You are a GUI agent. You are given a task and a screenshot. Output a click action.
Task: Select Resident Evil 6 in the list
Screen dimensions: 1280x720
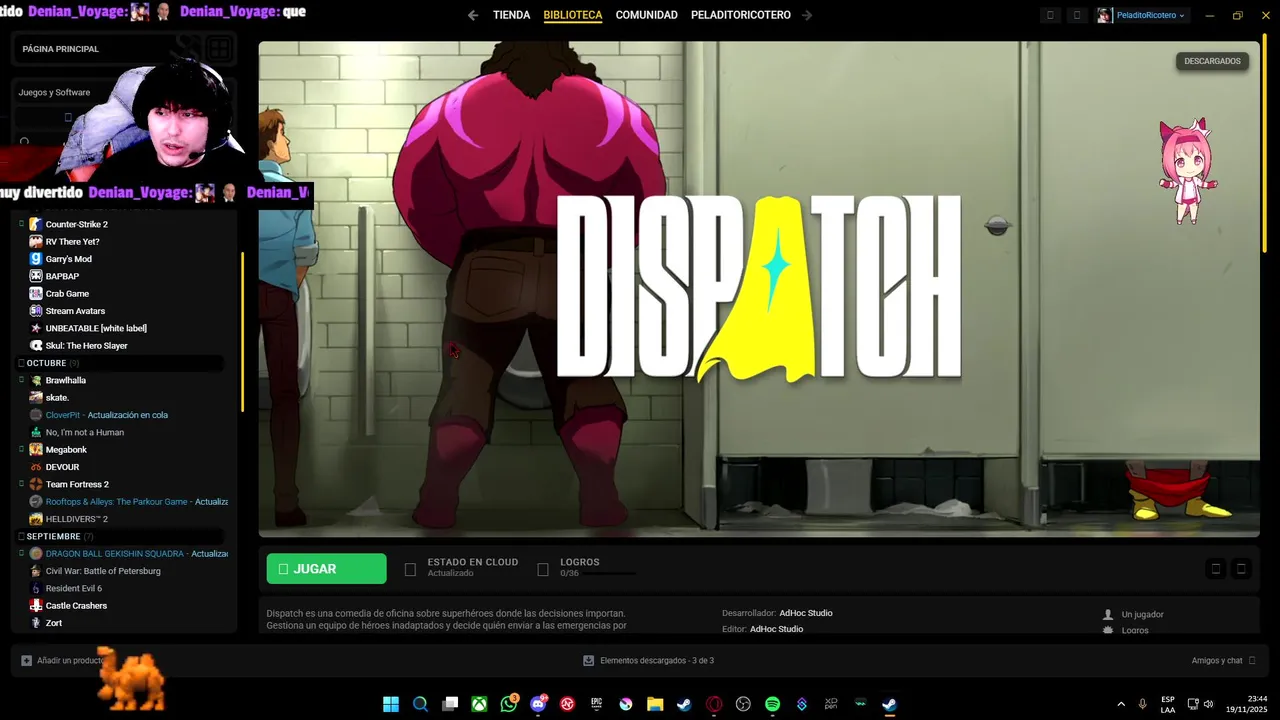[x=74, y=588]
